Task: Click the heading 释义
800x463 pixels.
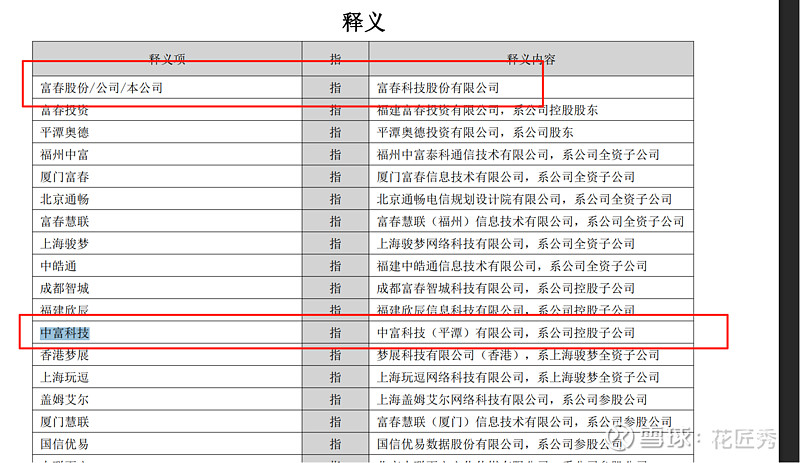Action: click(x=363, y=22)
